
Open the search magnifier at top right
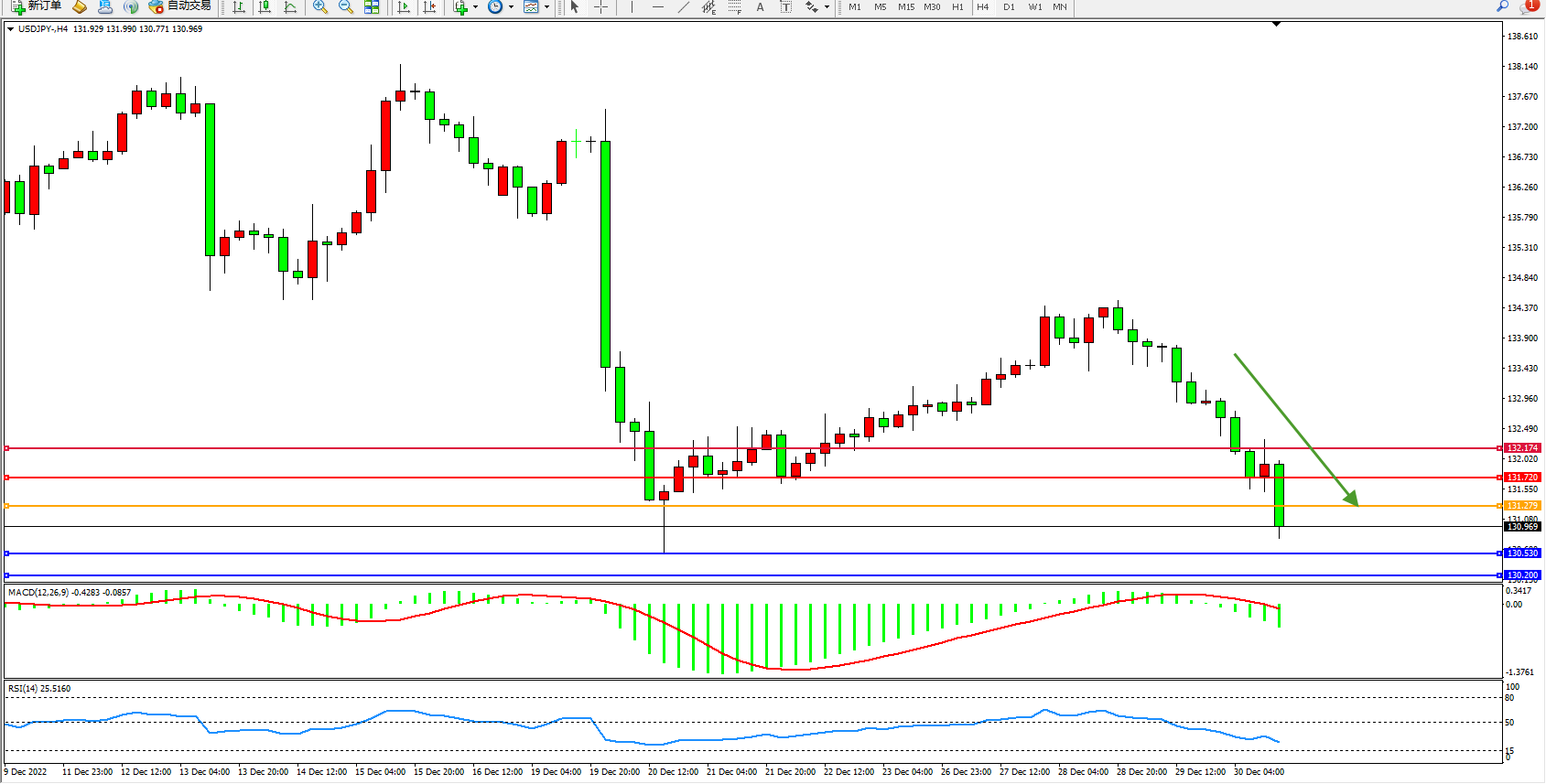(x=1502, y=6)
